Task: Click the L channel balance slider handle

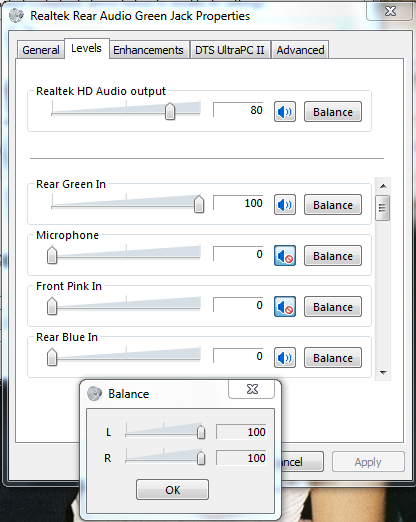Action: point(201,432)
